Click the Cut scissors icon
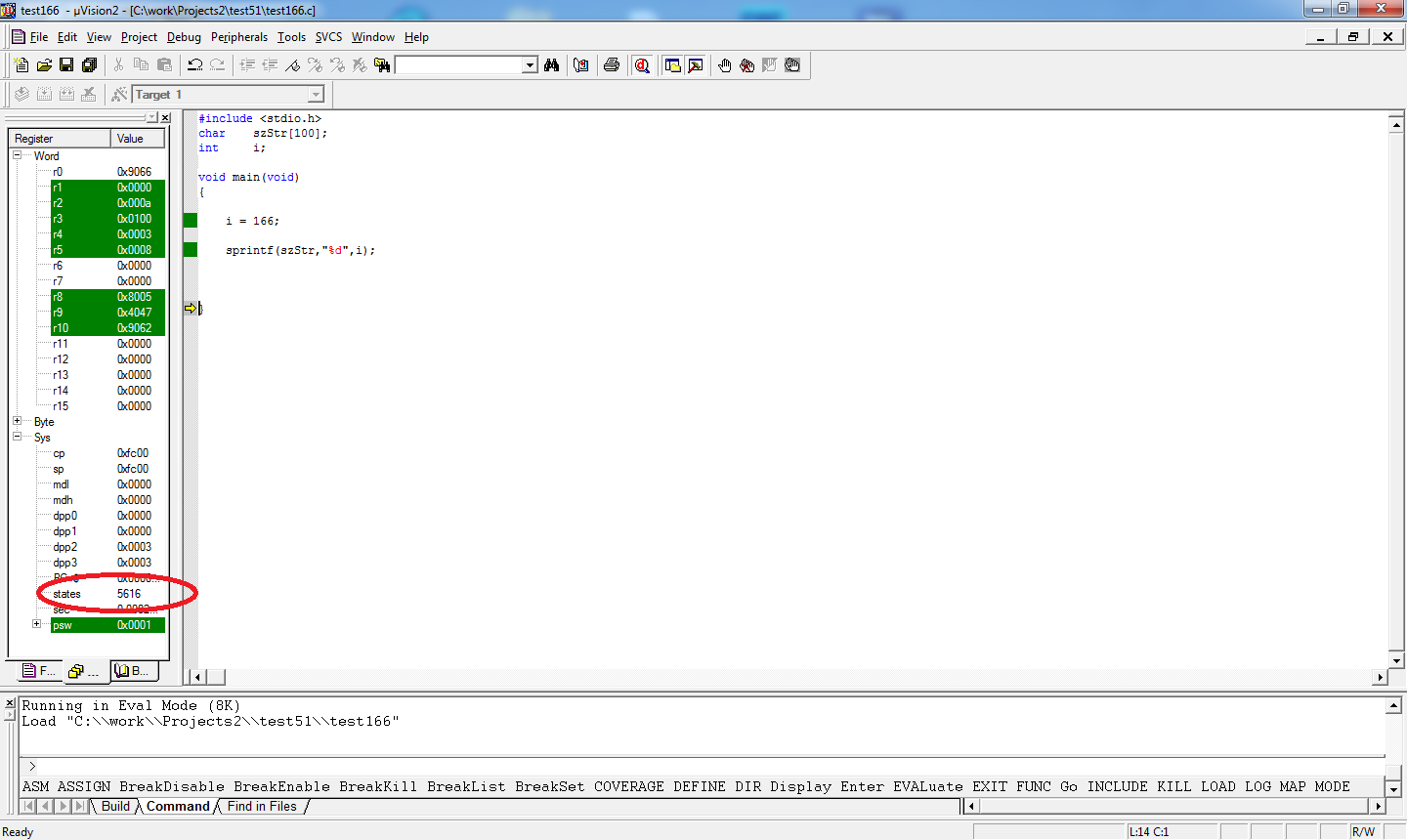Viewport: 1407px width, 840px height. [118, 65]
